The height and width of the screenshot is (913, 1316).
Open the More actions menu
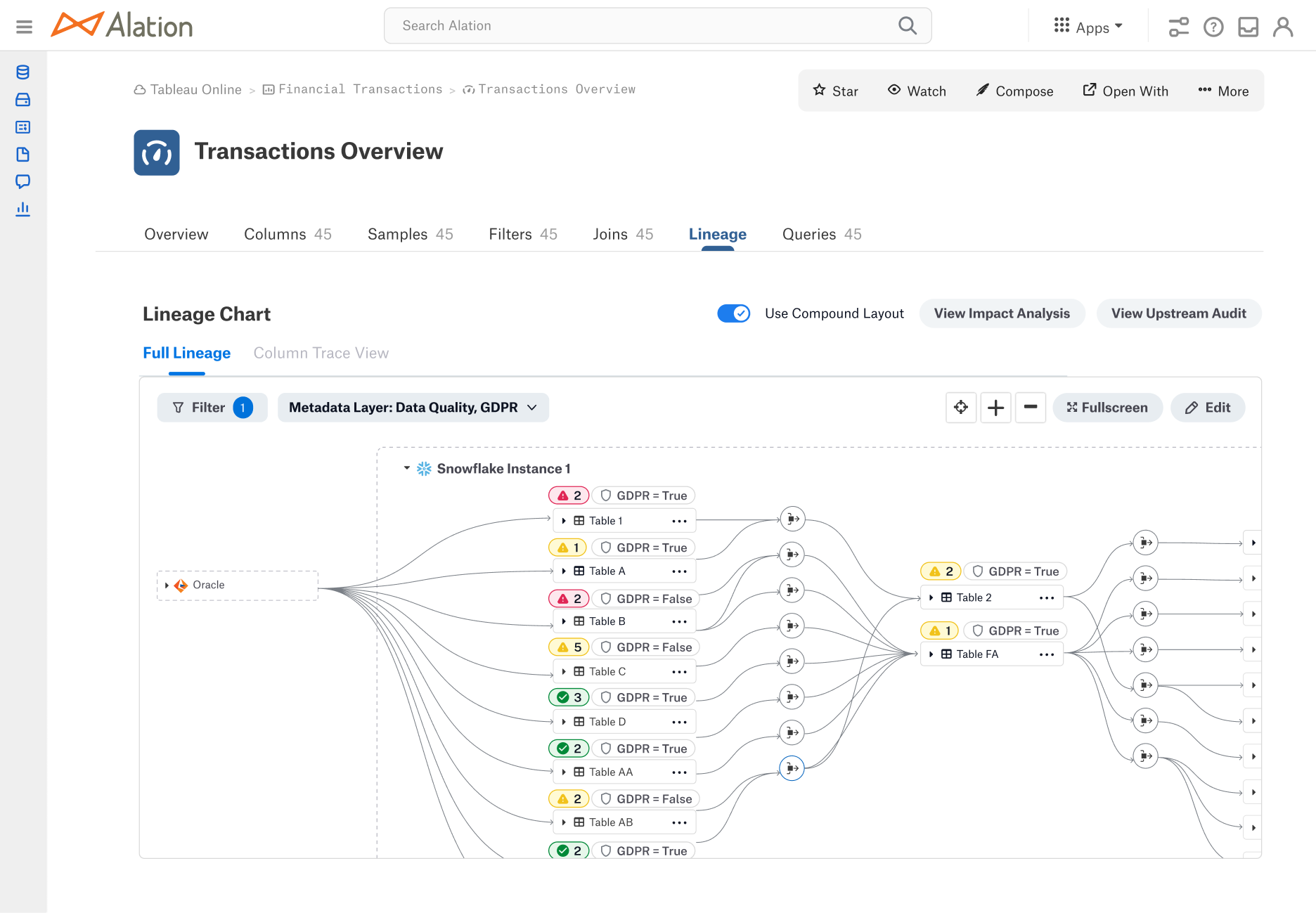1223,91
